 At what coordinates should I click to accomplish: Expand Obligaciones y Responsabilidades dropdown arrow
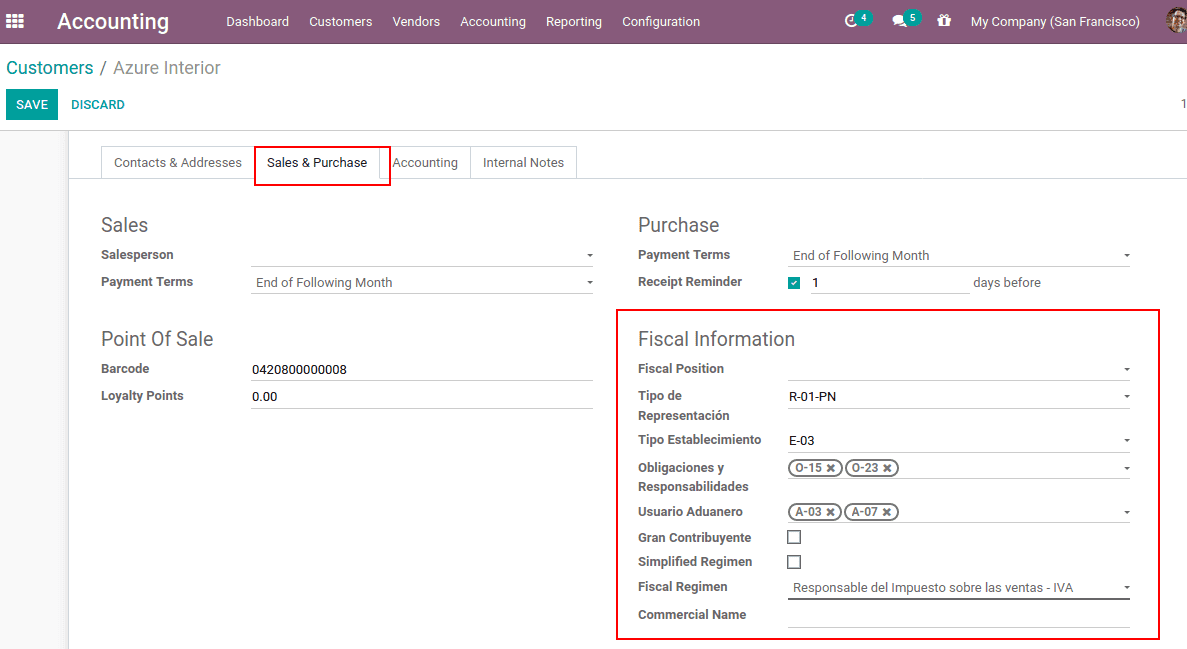[1126, 469]
